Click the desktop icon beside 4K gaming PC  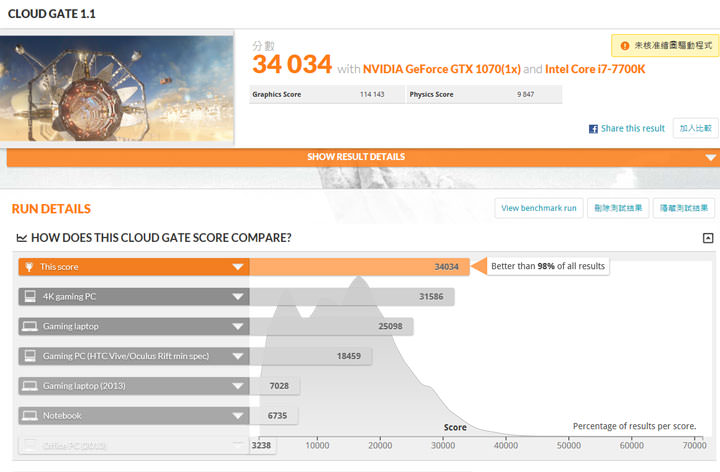coord(29,296)
